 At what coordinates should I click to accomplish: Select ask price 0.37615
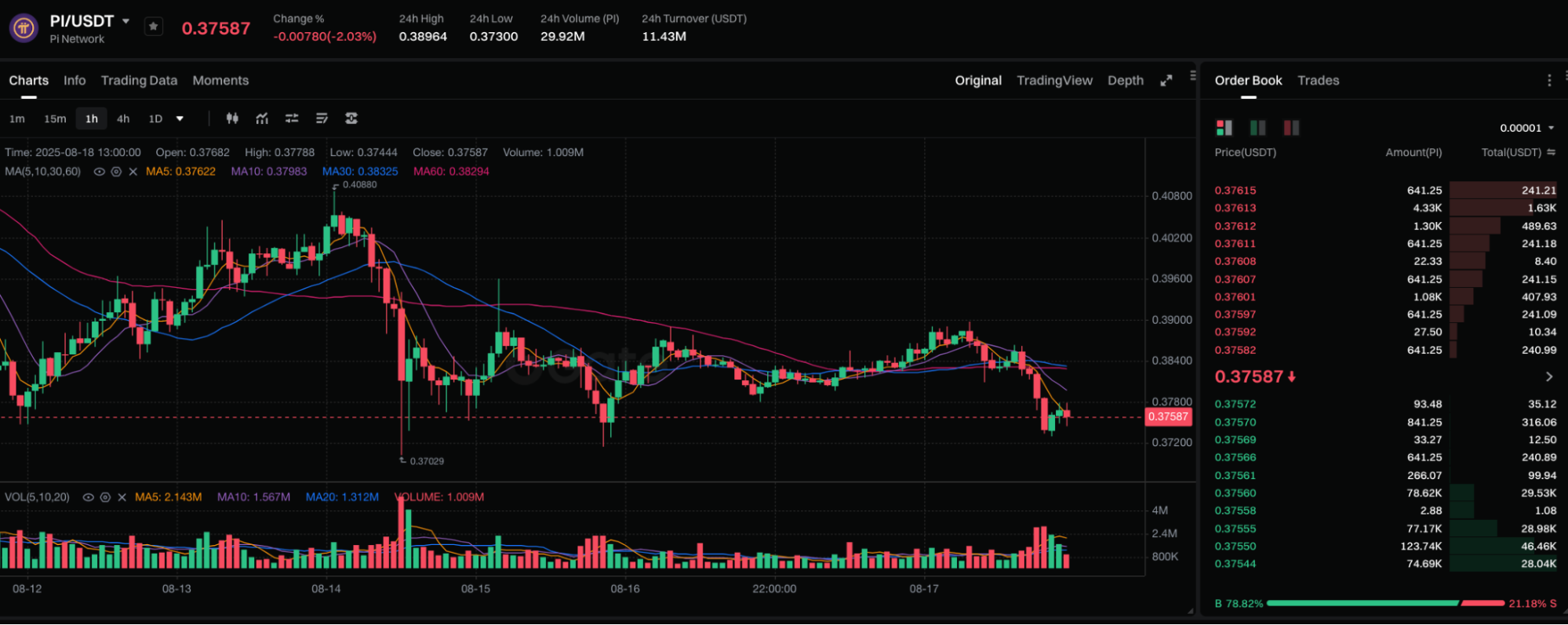1235,191
